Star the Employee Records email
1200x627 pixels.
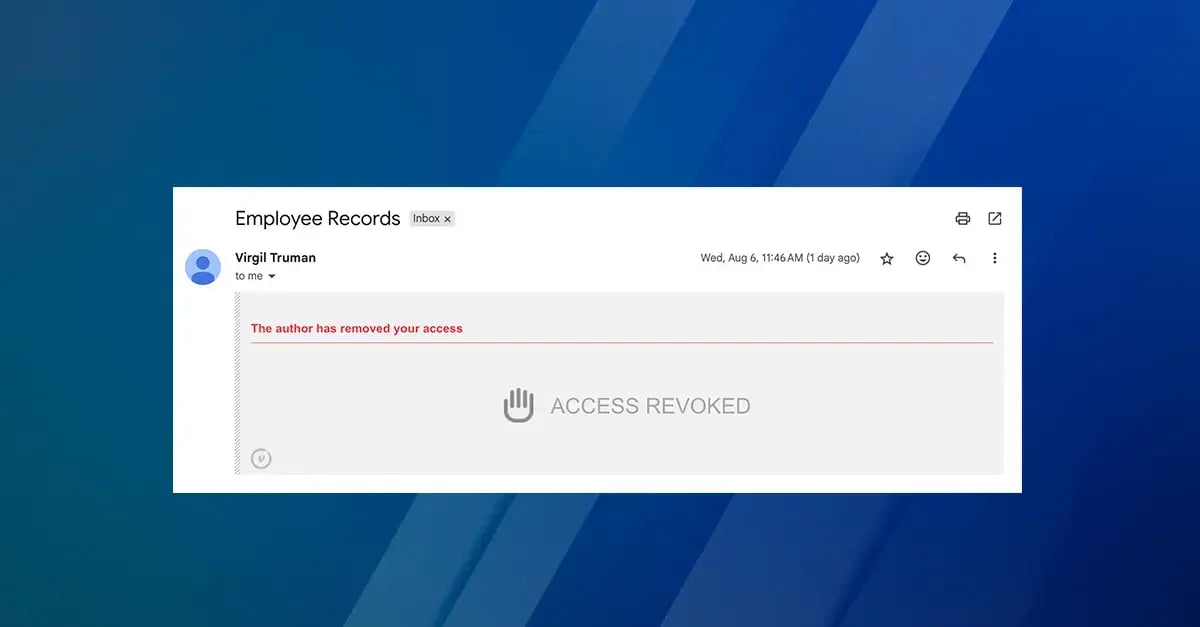(886, 258)
